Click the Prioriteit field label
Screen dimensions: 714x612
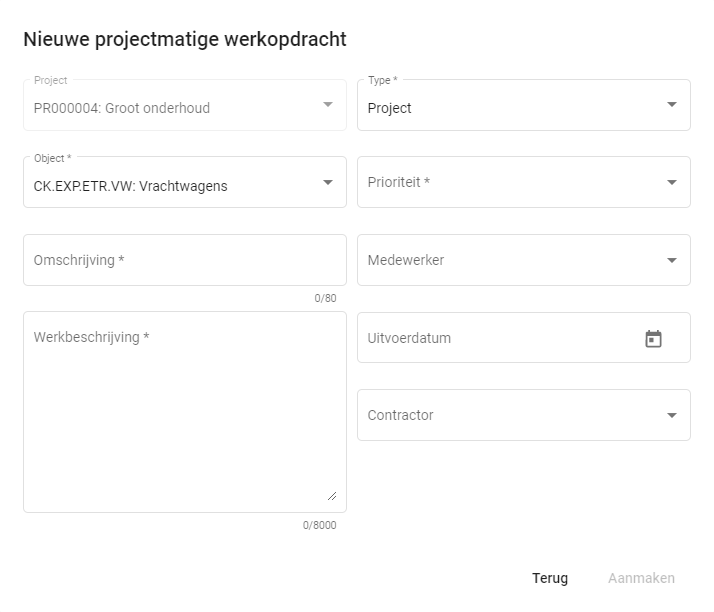[399, 182]
